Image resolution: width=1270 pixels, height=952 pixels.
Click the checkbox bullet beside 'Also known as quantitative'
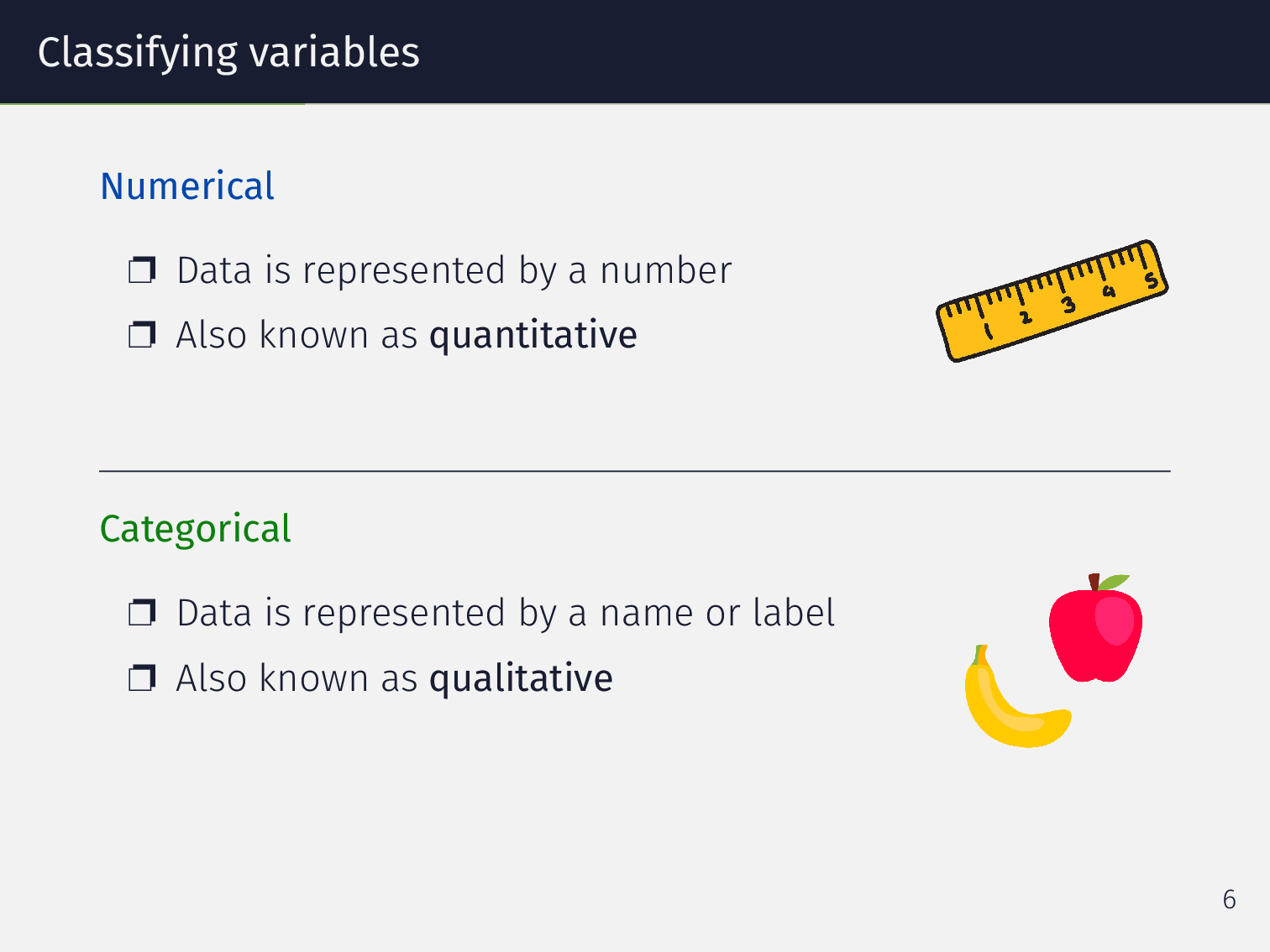coord(142,335)
